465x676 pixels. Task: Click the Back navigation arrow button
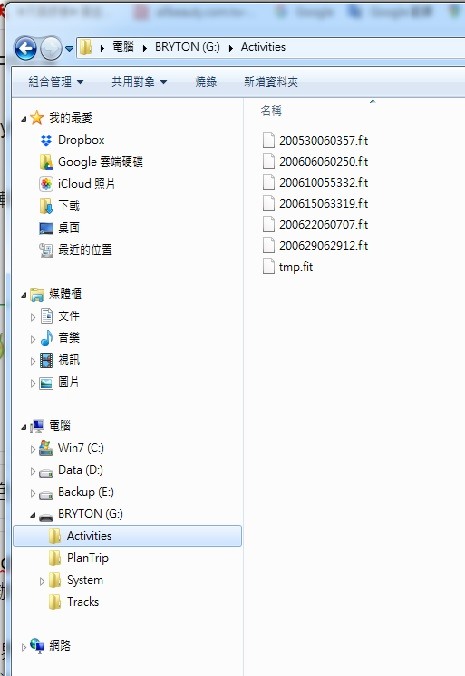25,48
